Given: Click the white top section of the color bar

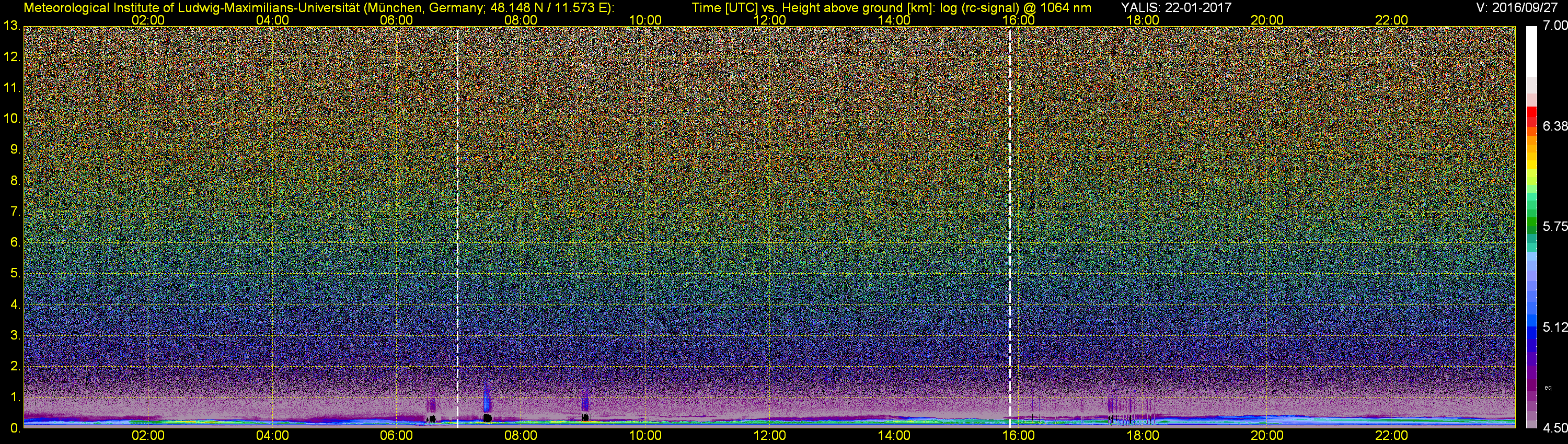Looking at the screenshot, I should pos(1531,55).
